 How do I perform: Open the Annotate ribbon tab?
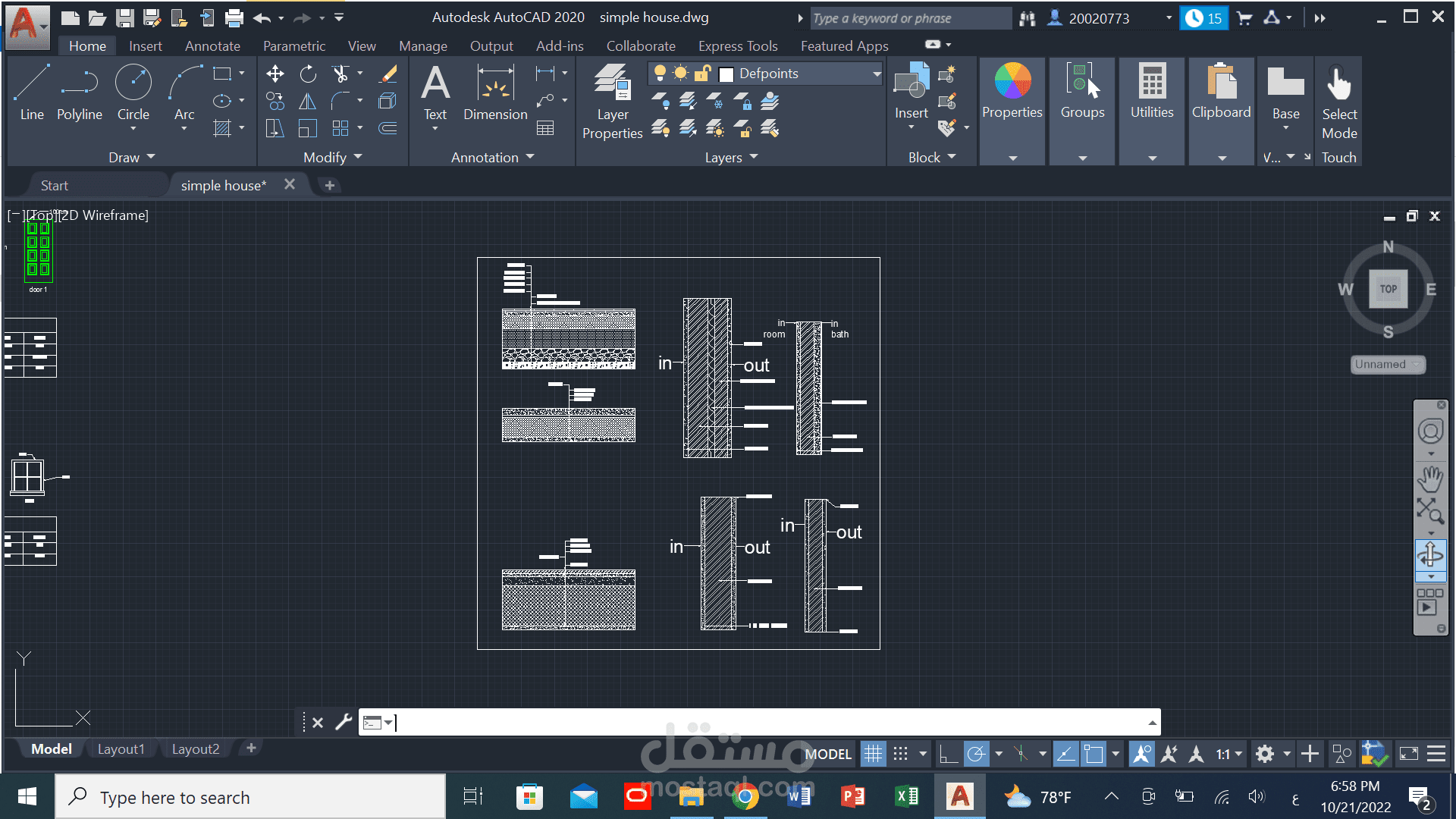click(212, 46)
